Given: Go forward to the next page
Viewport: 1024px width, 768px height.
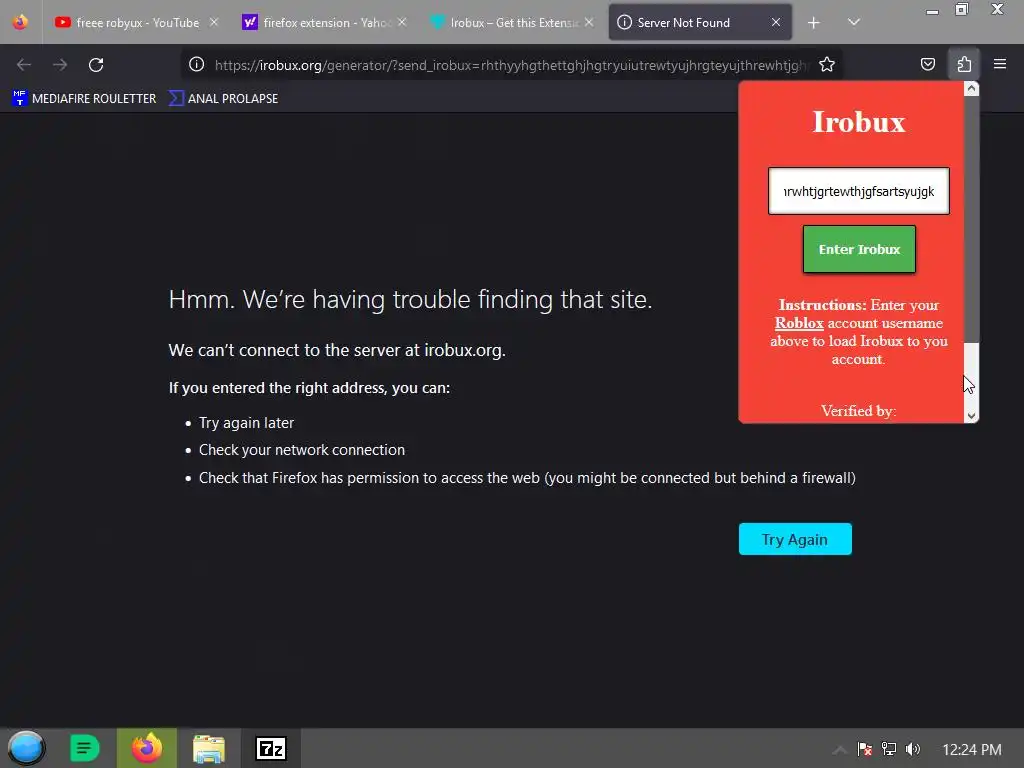Looking at the screenshot, I should click(x=60, y=65).
